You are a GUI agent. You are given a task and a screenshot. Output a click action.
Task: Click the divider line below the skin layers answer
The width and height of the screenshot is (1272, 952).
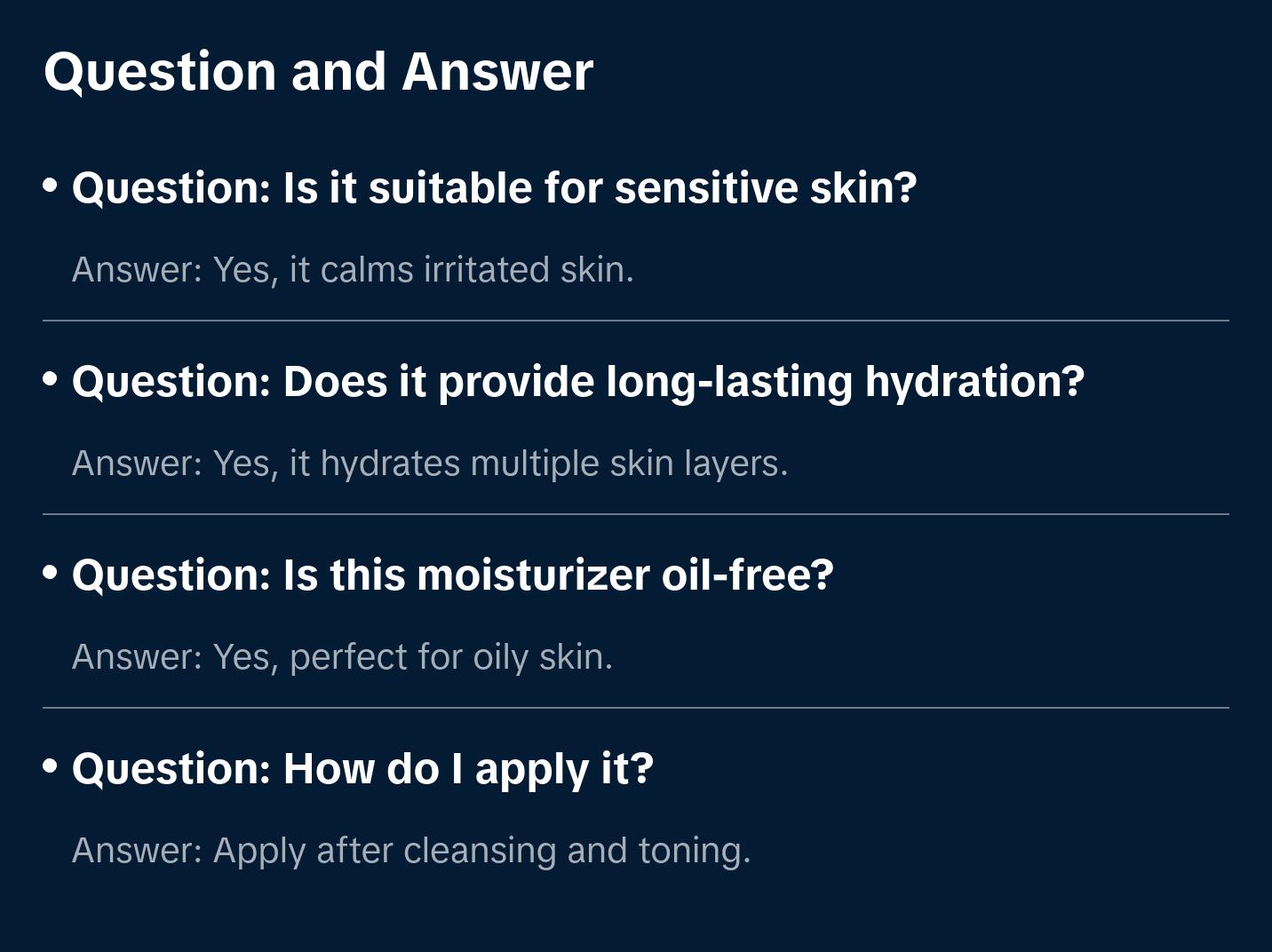click(636, 514)
